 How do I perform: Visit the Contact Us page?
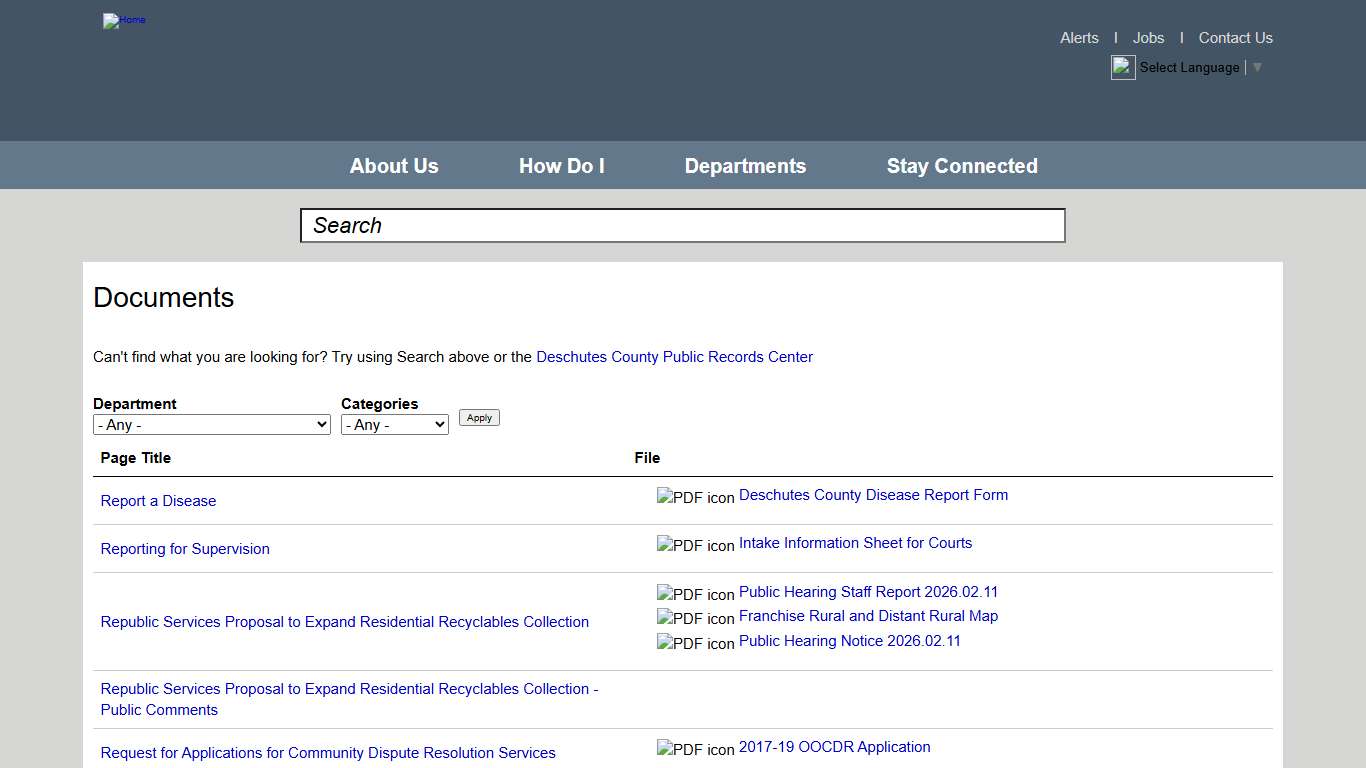point(1235,38)
